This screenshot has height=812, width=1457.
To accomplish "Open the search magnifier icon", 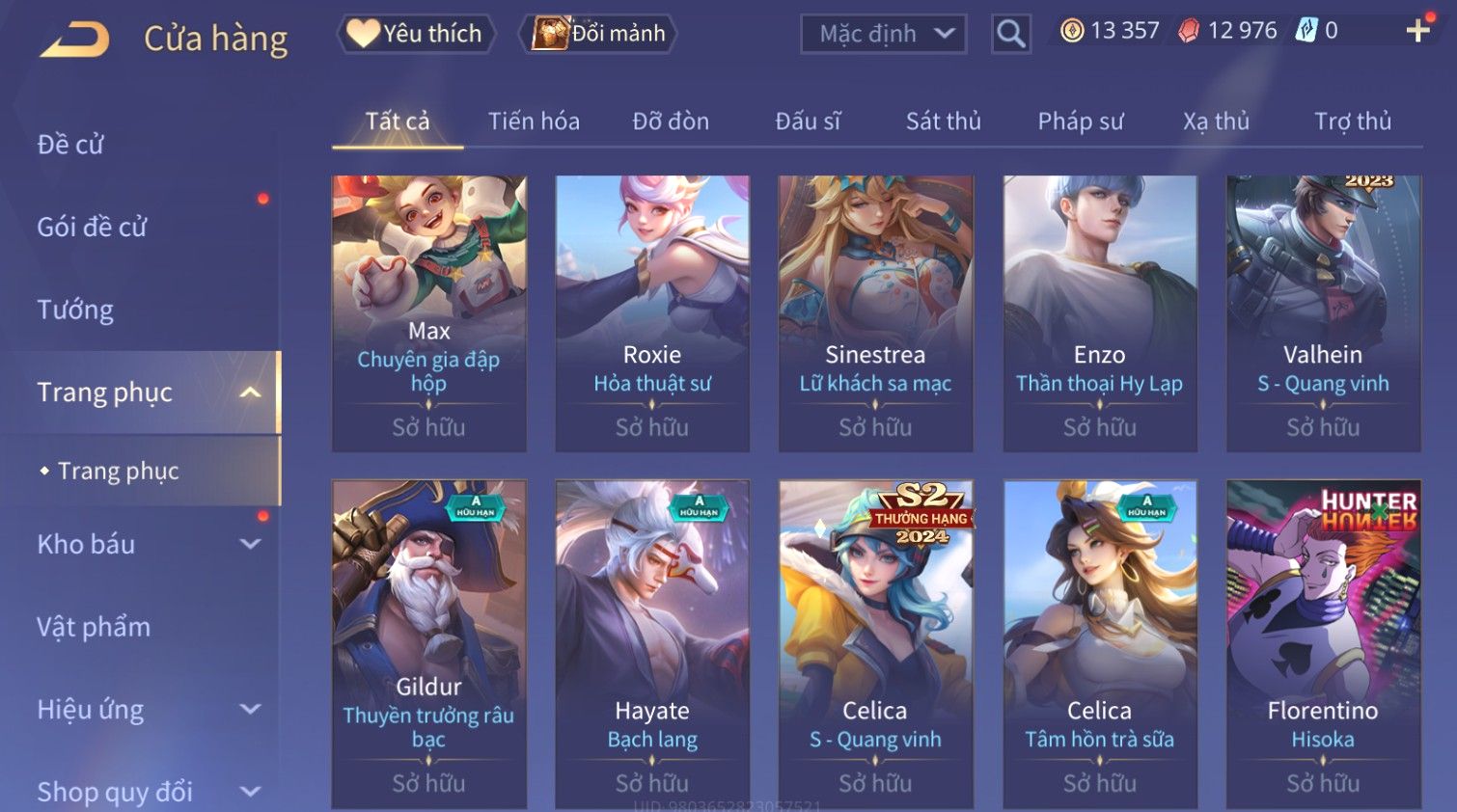I will 1010,34.
